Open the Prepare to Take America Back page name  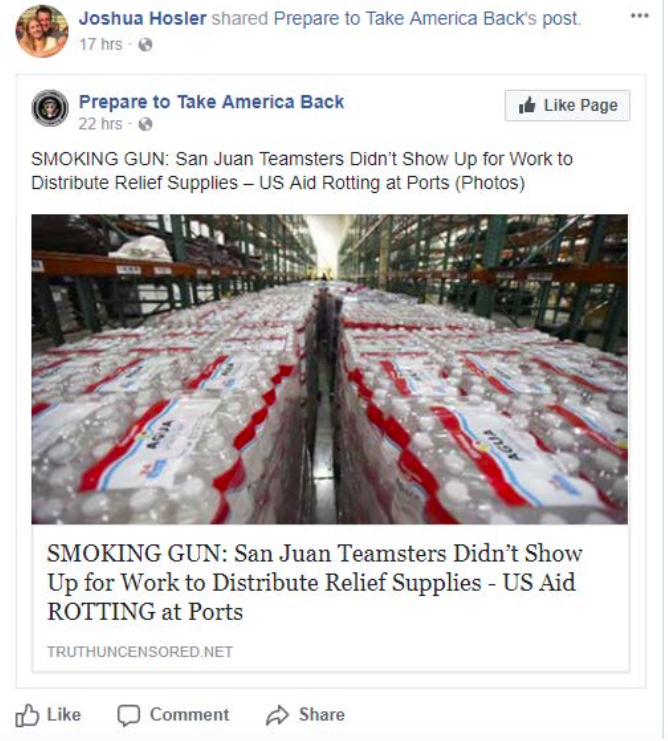coord(211,102)
